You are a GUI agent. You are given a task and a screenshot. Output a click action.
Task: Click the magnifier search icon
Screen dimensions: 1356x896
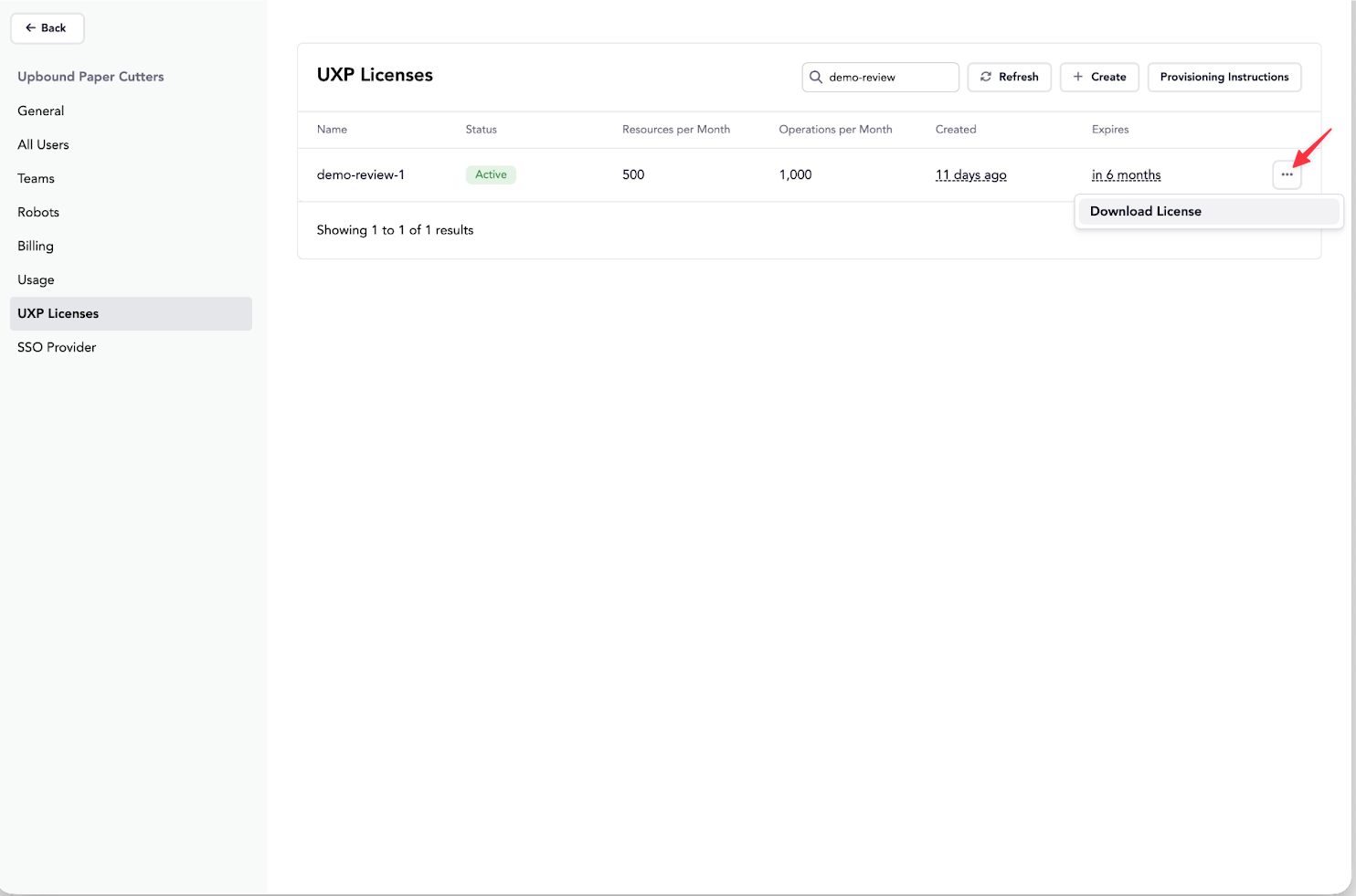816,78
